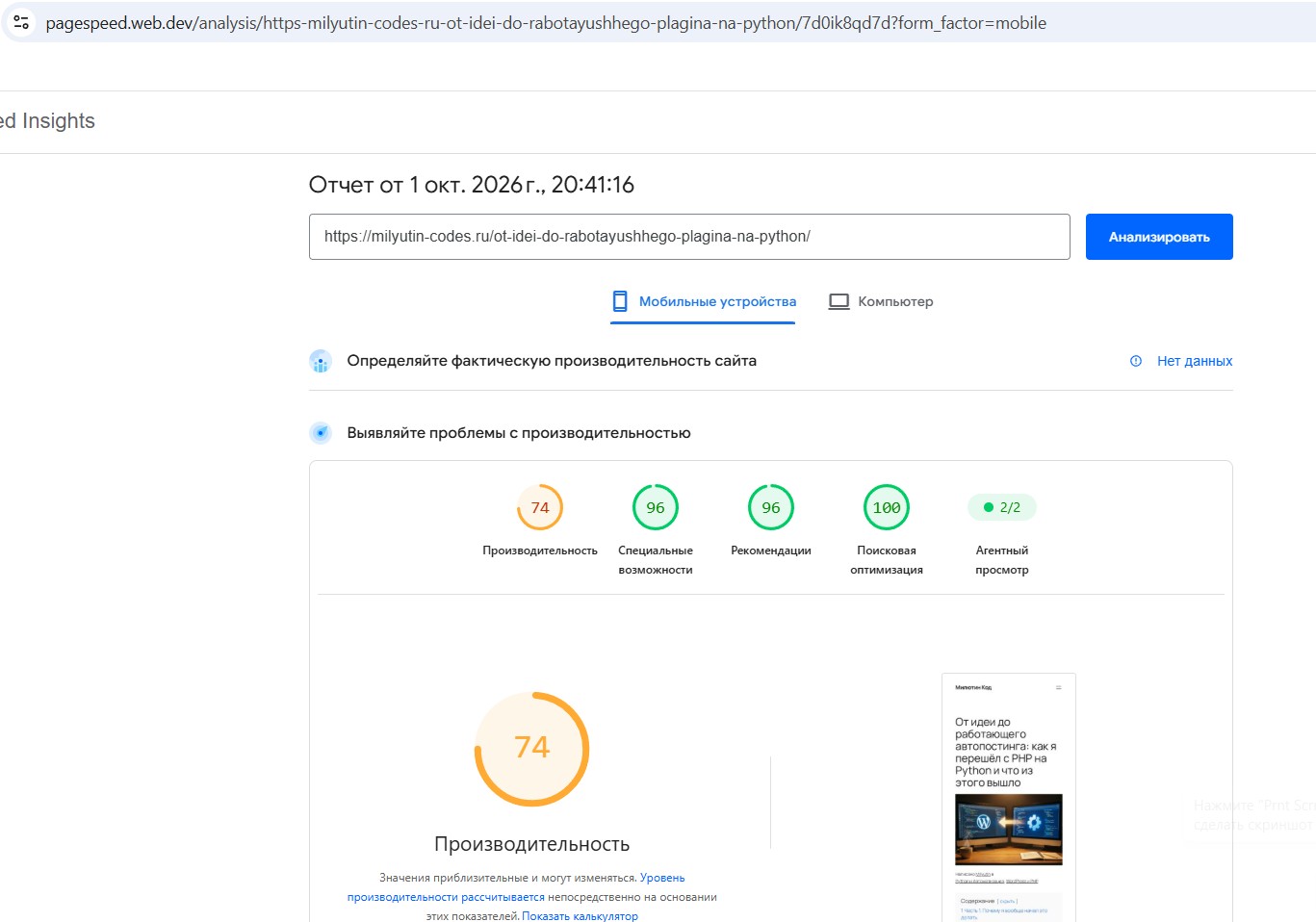
Task: Click the Рекомендации label under the 96 gauge
Action: tap(771, 551)
